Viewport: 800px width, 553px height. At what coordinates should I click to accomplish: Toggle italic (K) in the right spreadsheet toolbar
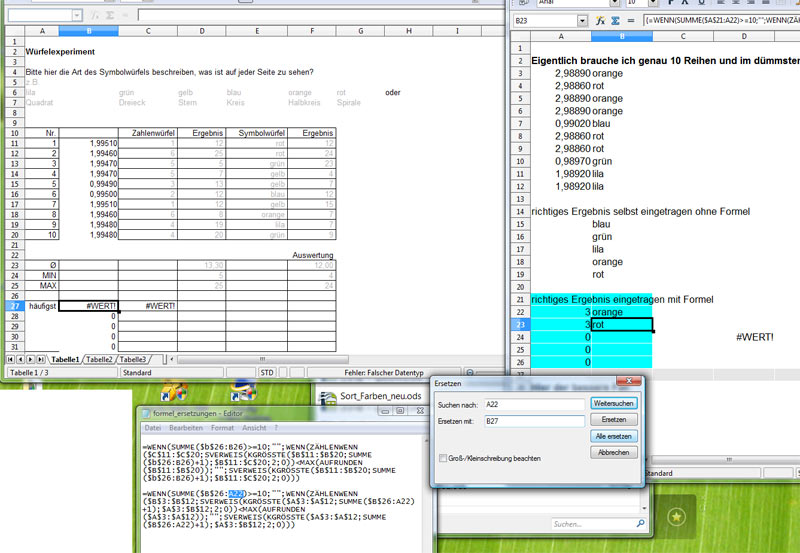pos(685,3)
